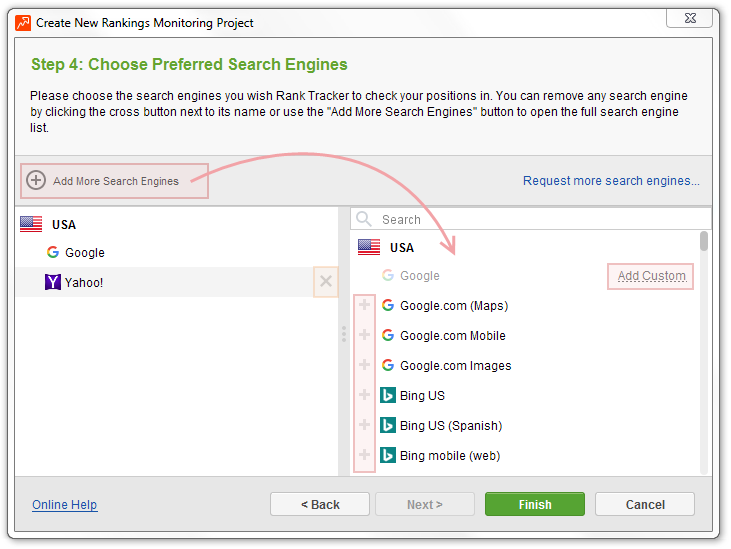Click the Bing mobile (web) logo icon
The height and width of the screenshot is (549, 731).
click(x=388, y=455)
